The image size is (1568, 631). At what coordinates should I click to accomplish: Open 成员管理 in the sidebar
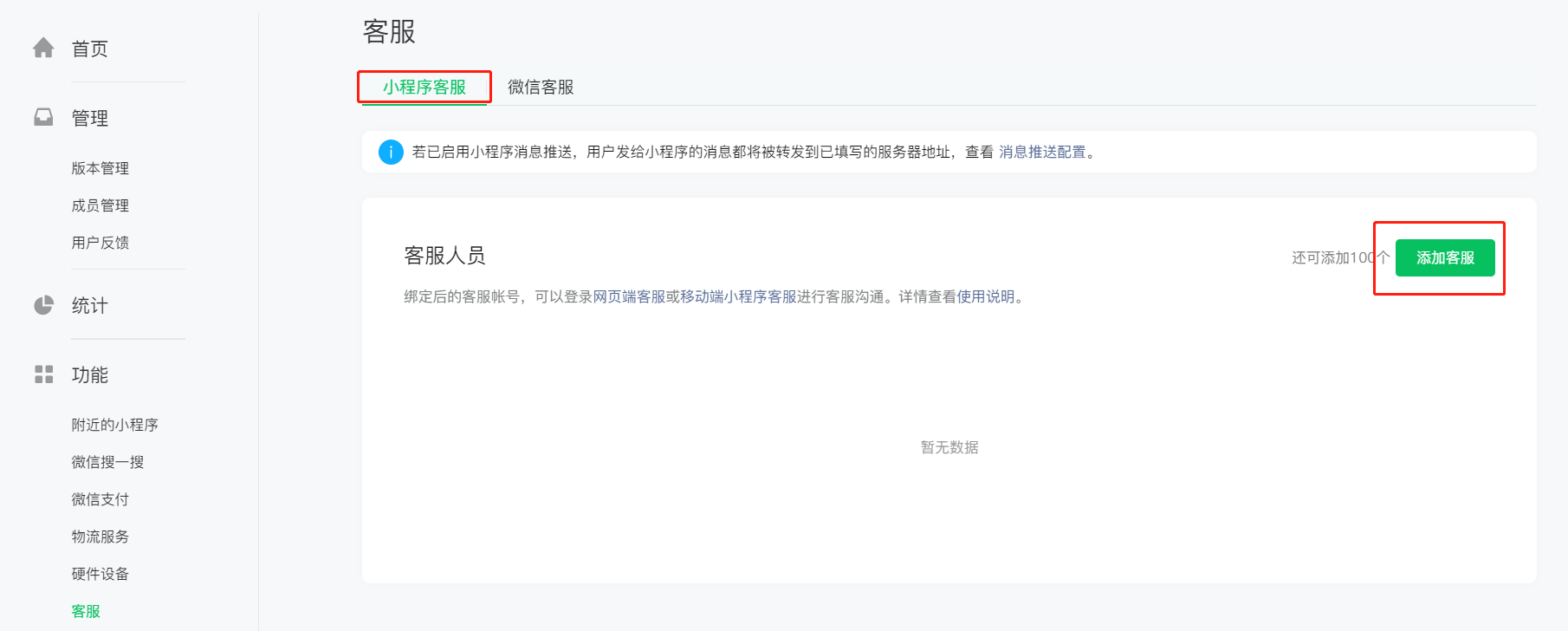100,205
